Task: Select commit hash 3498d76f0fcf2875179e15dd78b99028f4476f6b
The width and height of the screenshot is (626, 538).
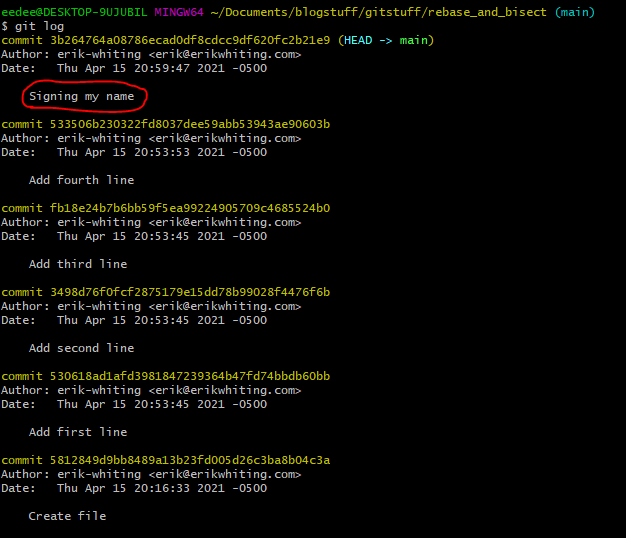Action: (x=190, y=292)
